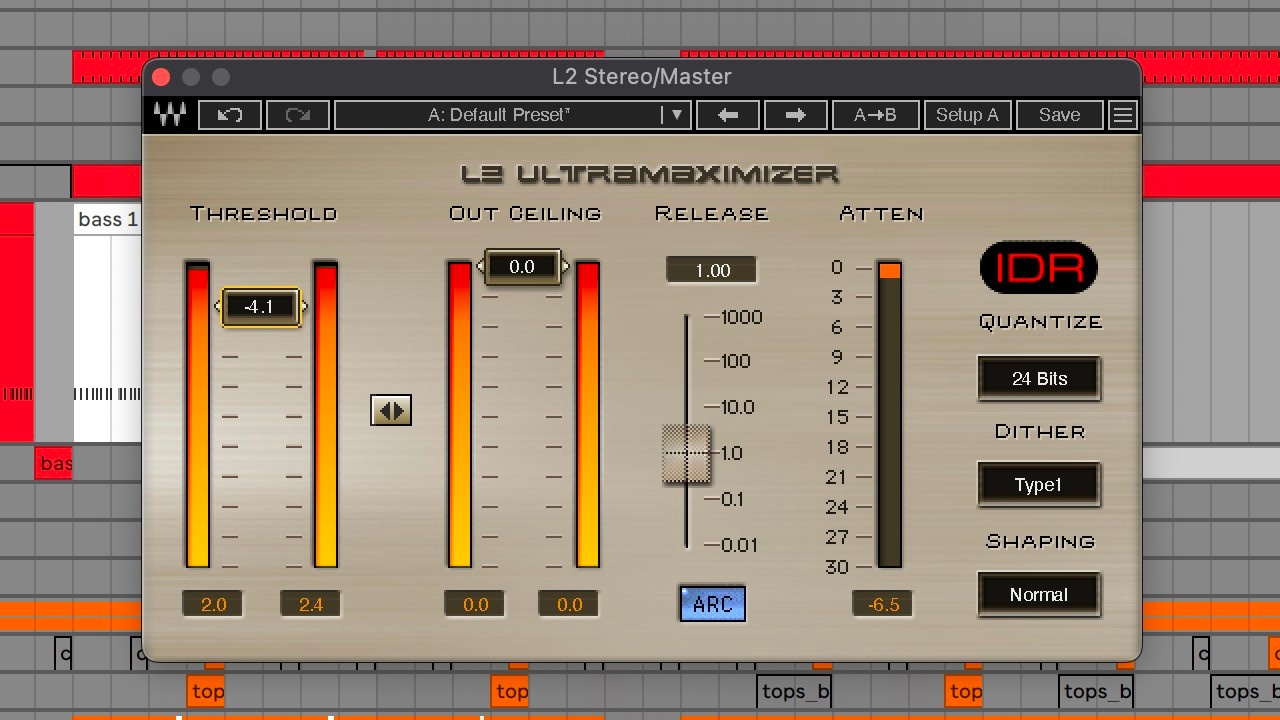1280x720 pixels.
Task: Undo the last plugin change
Action: (x=230, y=115)
